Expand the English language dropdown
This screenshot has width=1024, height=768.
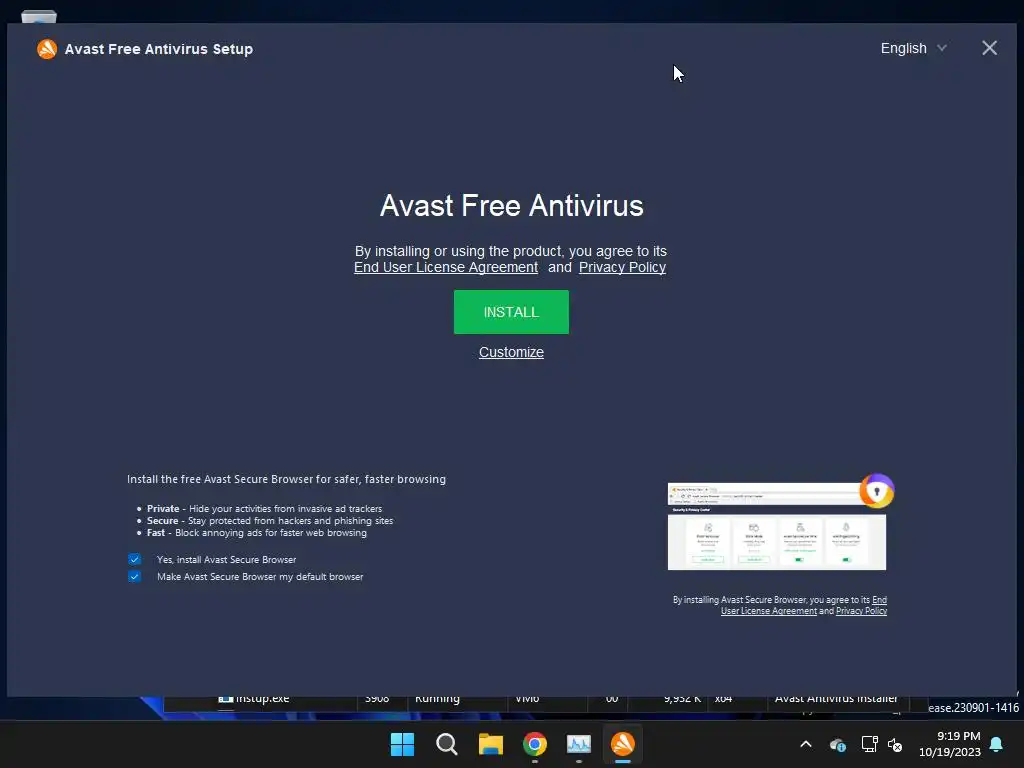[913, 48]
